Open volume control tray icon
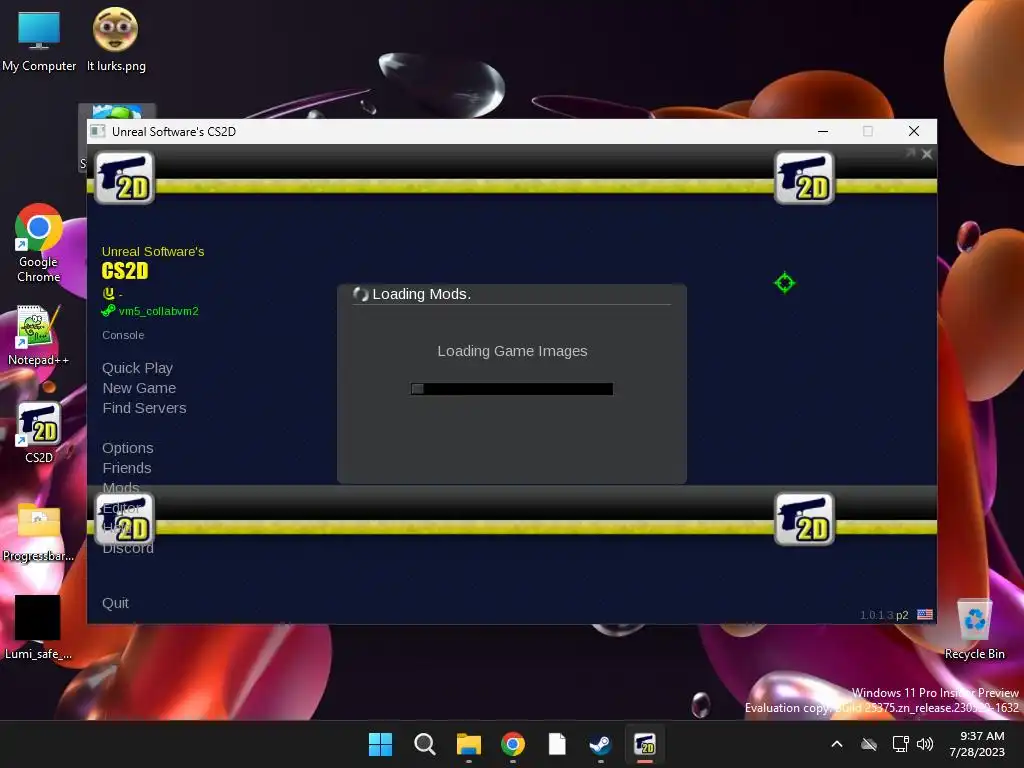 click(925, 744)
